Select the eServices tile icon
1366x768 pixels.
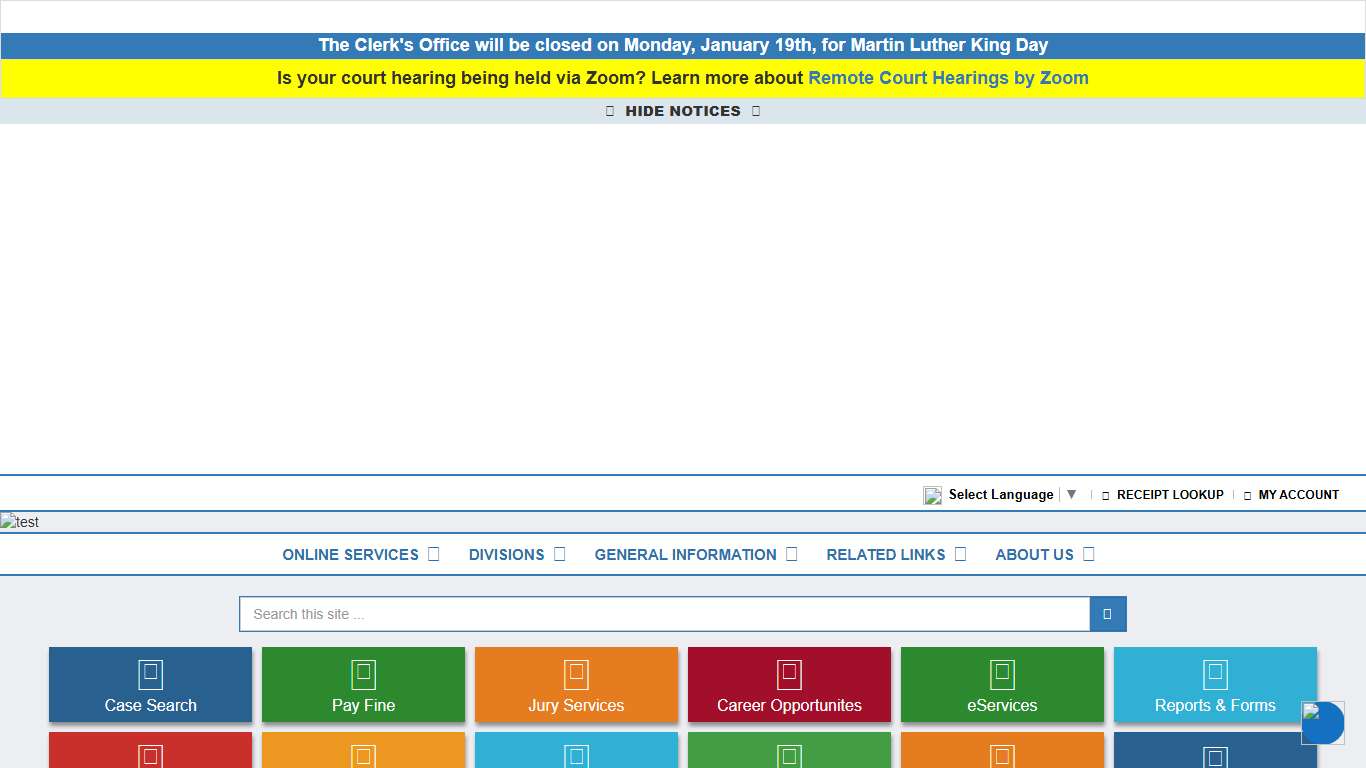[x=1002, y=675]
